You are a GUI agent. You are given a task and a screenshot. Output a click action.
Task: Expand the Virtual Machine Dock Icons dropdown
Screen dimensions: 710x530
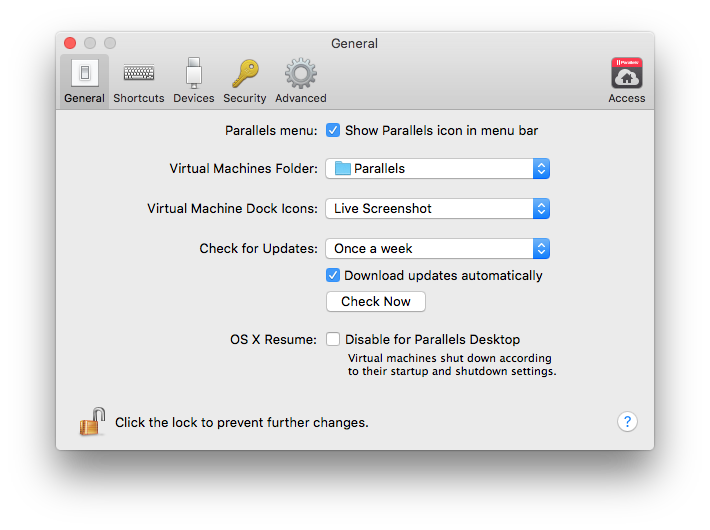click(437, 209)
